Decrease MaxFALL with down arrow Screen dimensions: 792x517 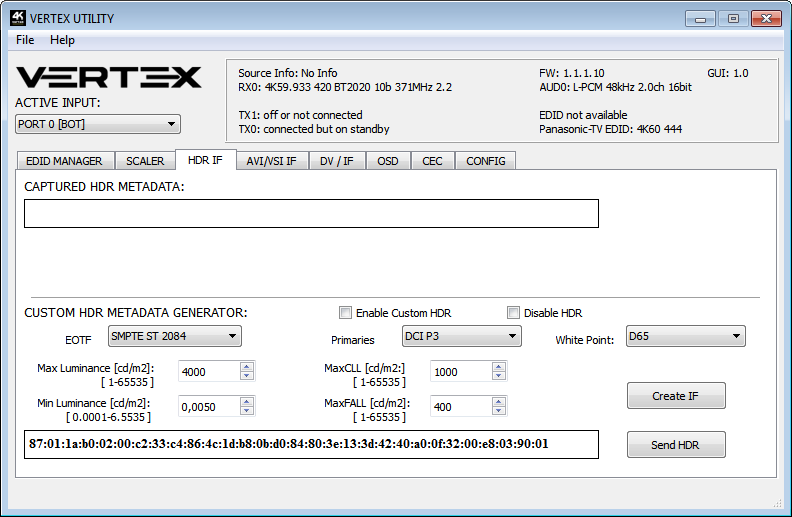point(499,411)
